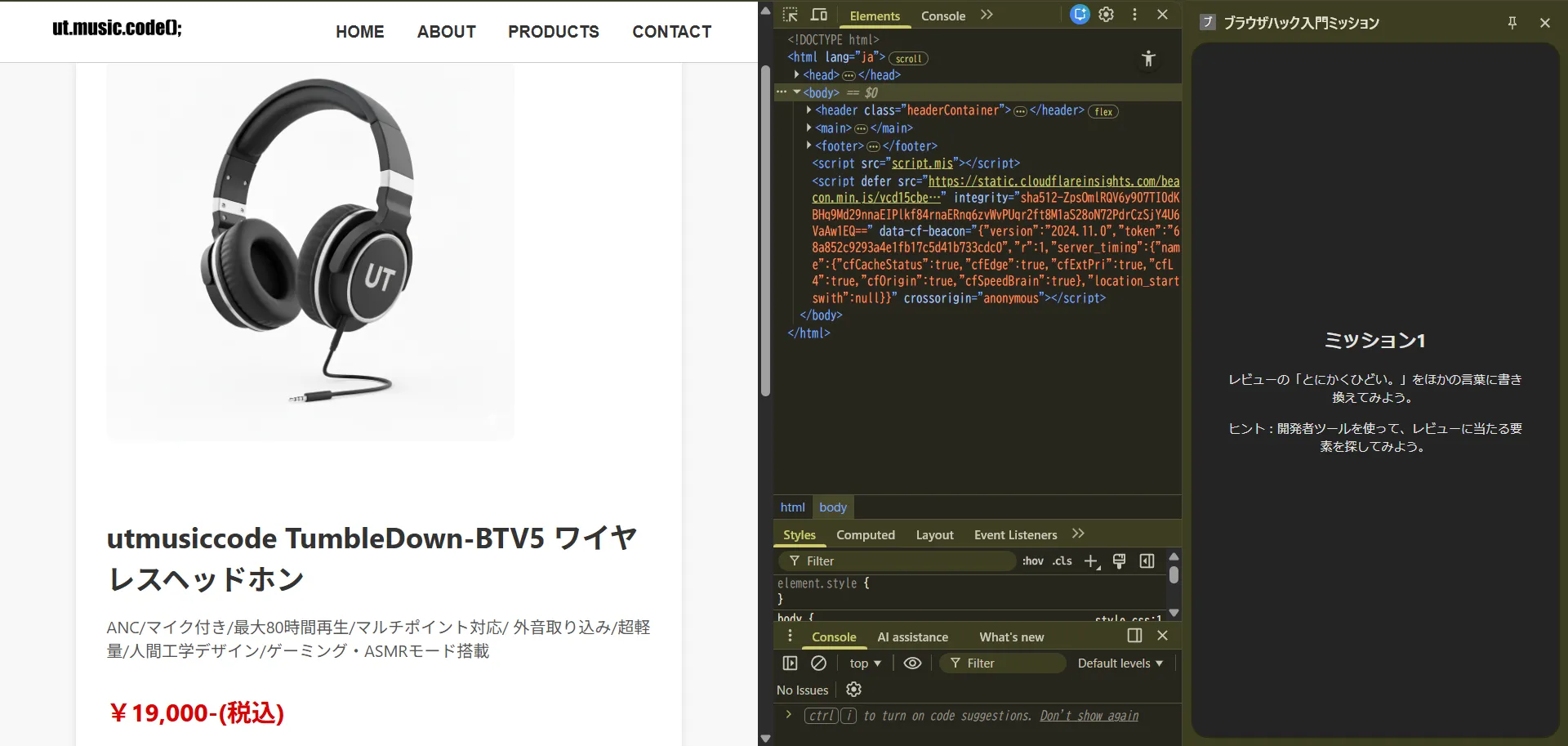
Task: Open the Default levels dropdown
Action: pos(1119,663)
